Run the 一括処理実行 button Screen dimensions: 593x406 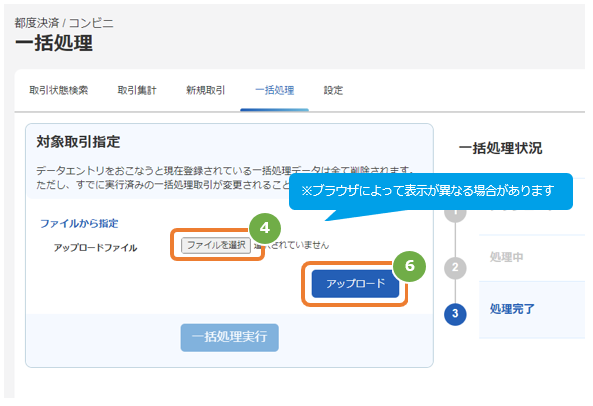tap(230, 337)
